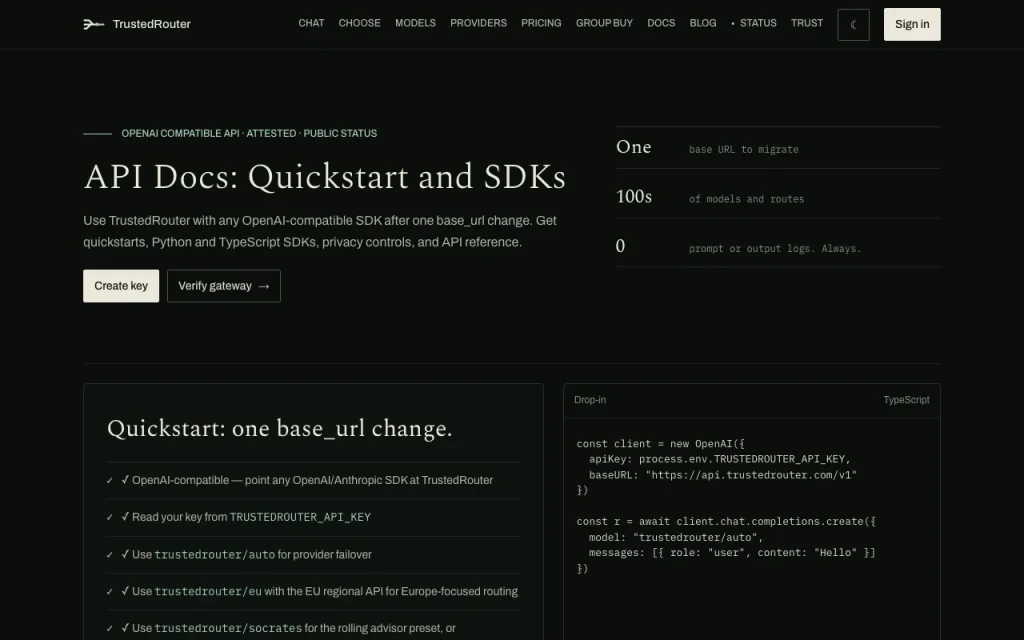Go to MODELS page
The width and height of the screenshot is (1024, 640).
pyautogui.click(x=415, y=23)
